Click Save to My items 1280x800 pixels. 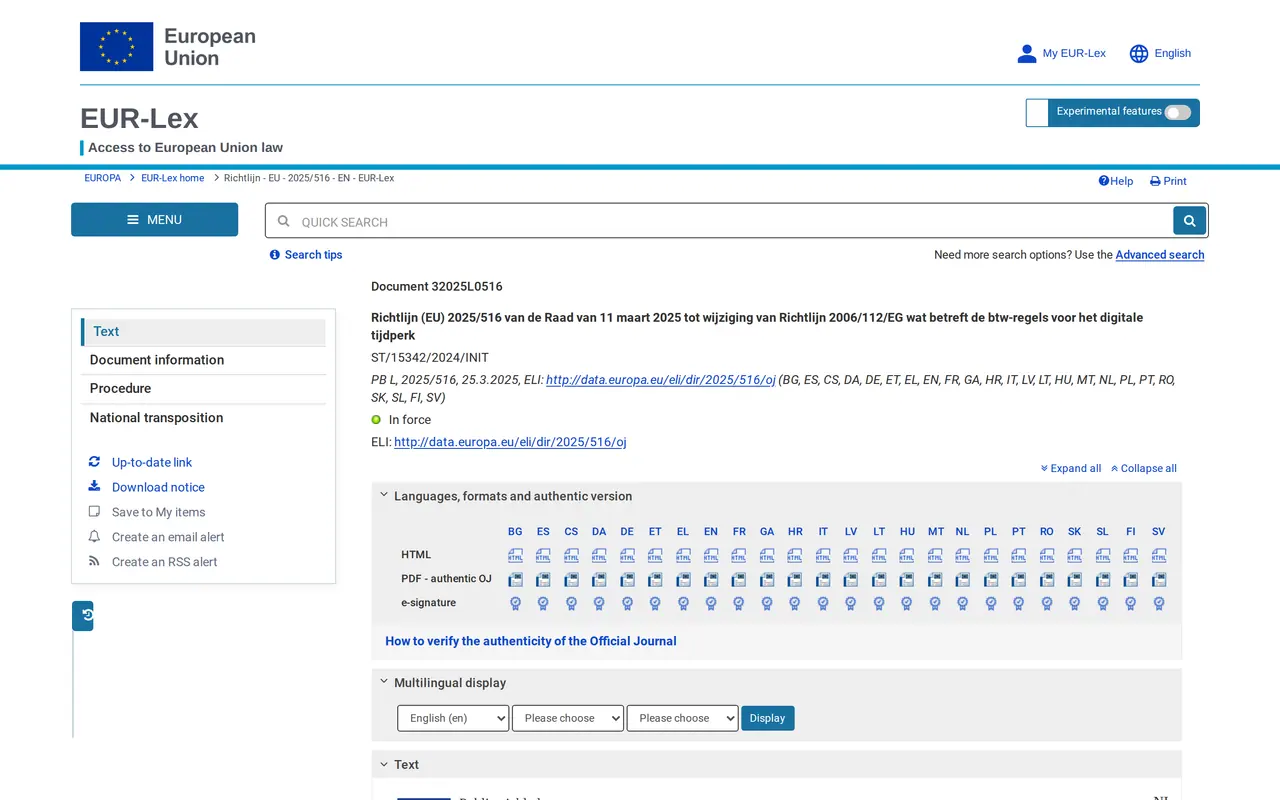pos(158,512)
